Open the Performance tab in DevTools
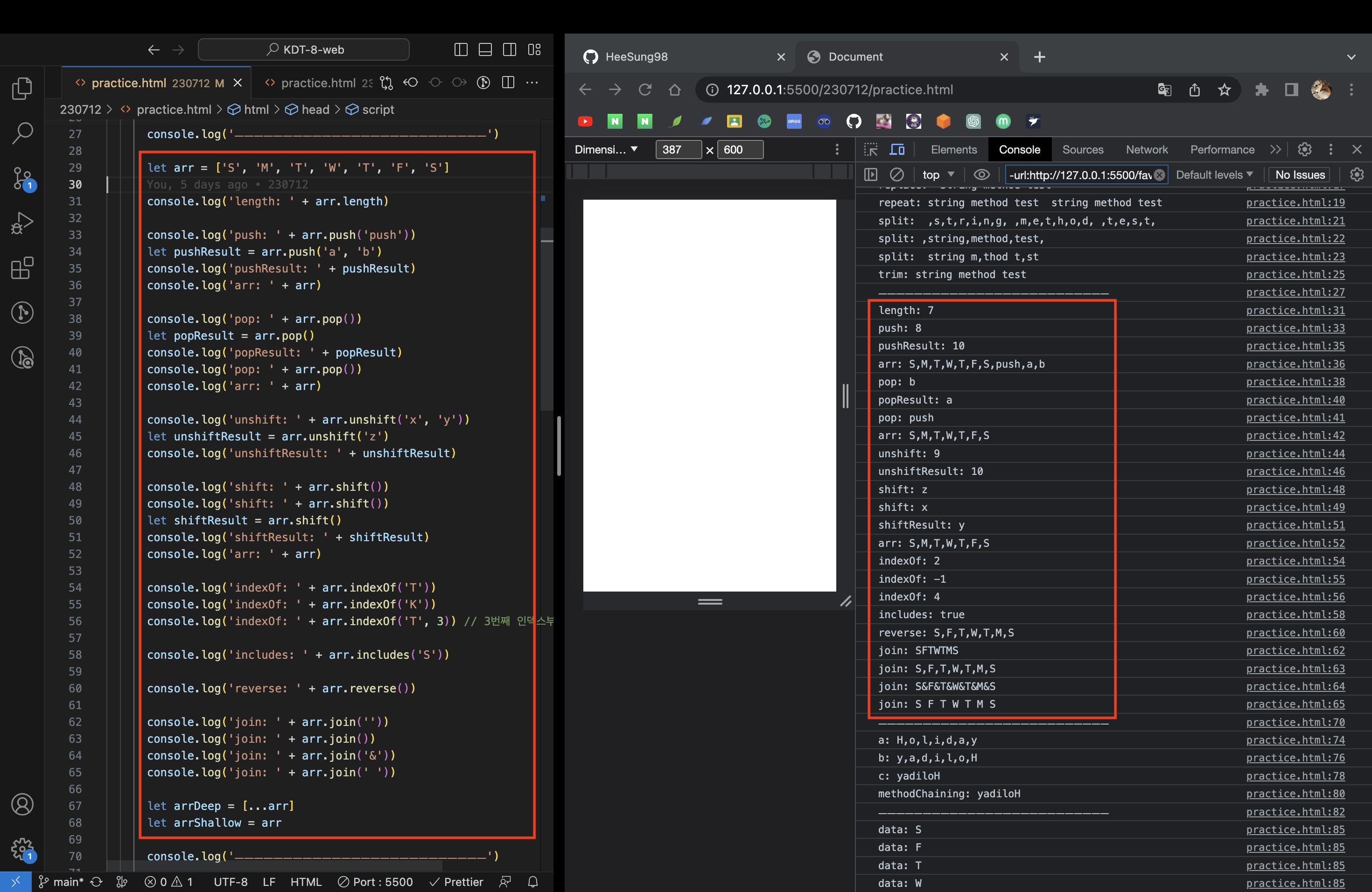1372x892 pixels. click(x=1222, y=149)
